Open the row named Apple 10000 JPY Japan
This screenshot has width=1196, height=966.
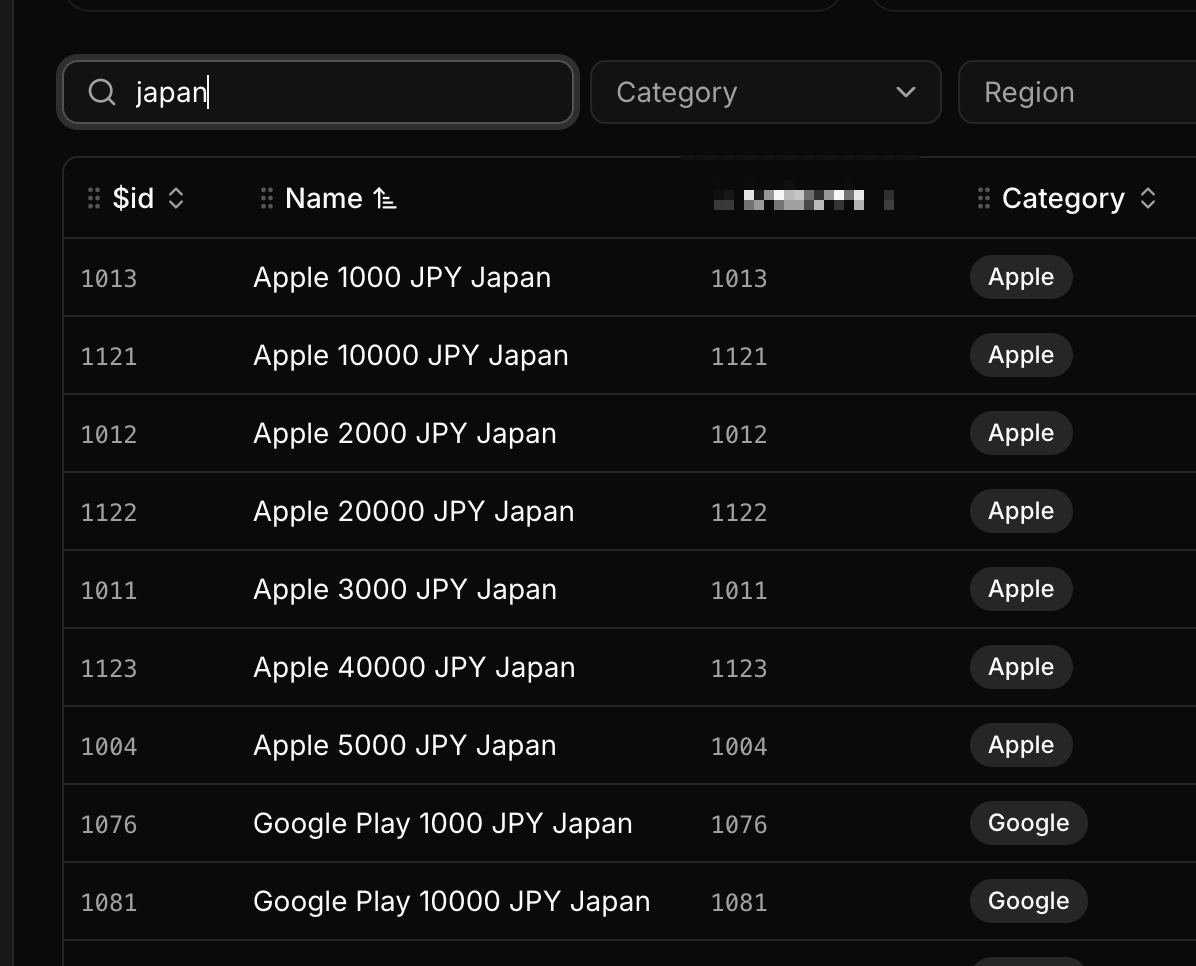pos(410,355)
